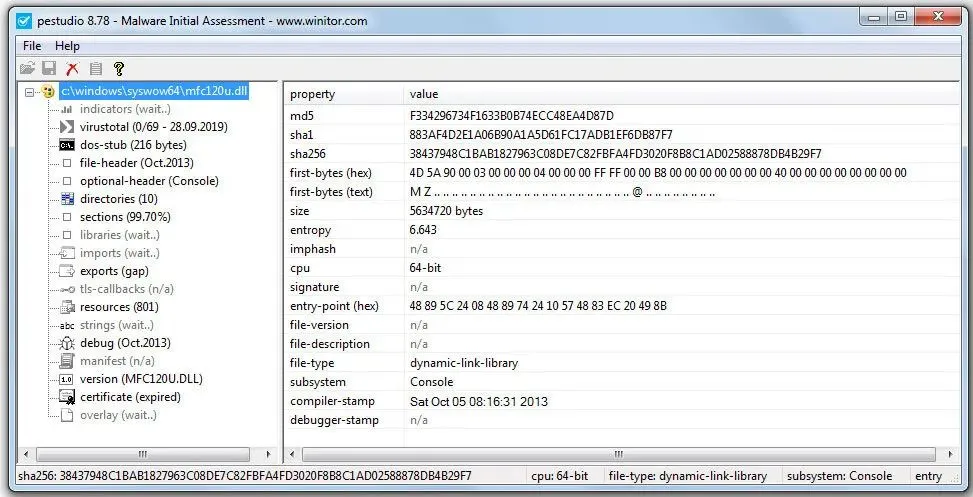Select optional-header (Console) node
973x497 pixels.
tap(149, 181)
